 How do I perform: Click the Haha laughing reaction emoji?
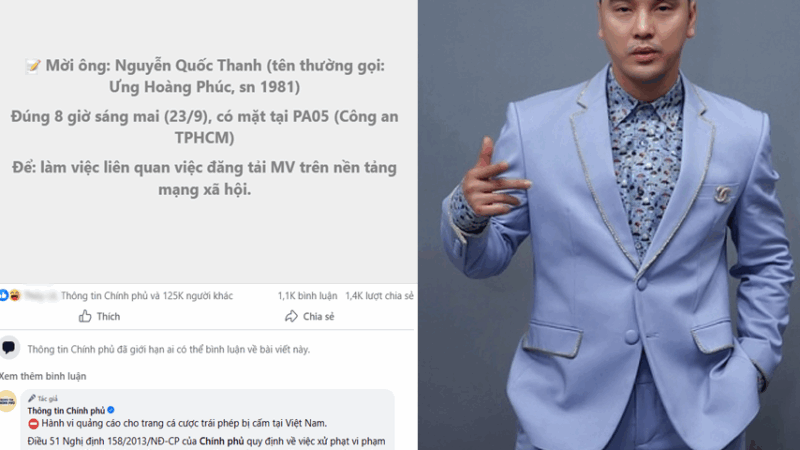[x=15, y=295]
